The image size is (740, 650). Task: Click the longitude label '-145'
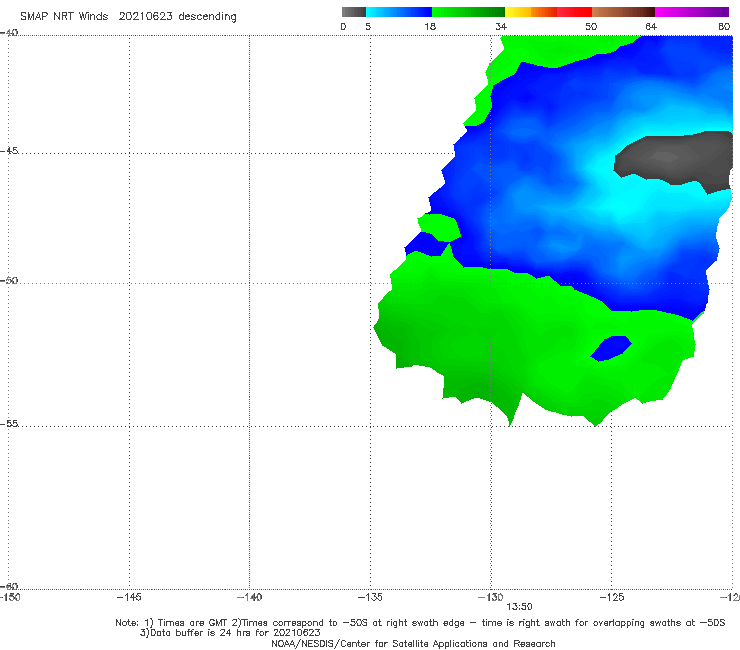pos(129,597)
